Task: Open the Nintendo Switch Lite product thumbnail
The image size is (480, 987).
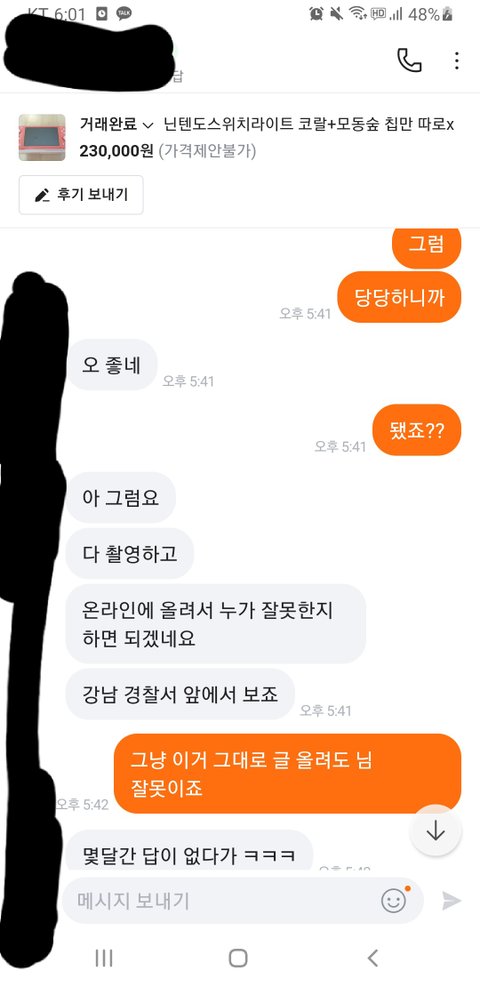Action: click(42, 137)
